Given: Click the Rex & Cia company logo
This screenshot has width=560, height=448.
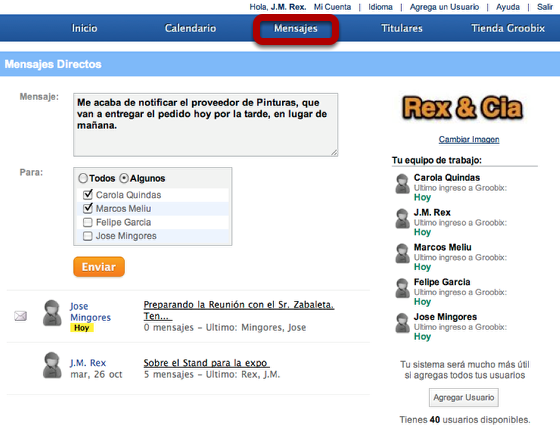Looking at the screenshot, I should pos(462,108).
